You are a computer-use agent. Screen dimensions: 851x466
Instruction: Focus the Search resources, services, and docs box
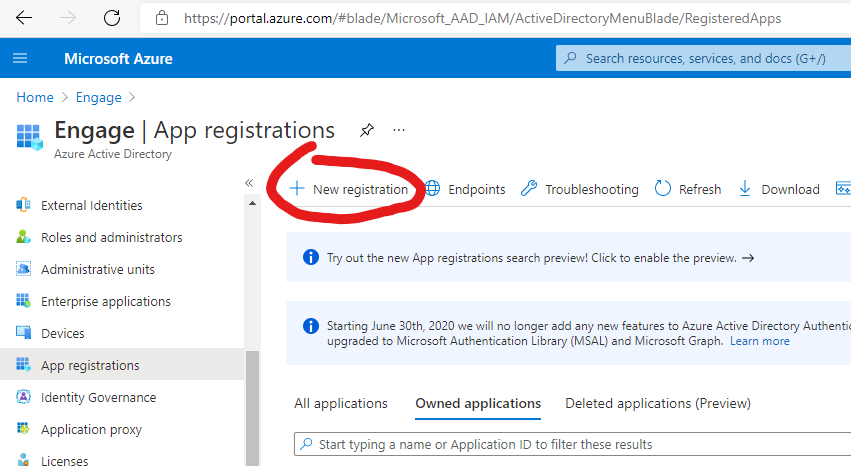[x=703, y=58]
